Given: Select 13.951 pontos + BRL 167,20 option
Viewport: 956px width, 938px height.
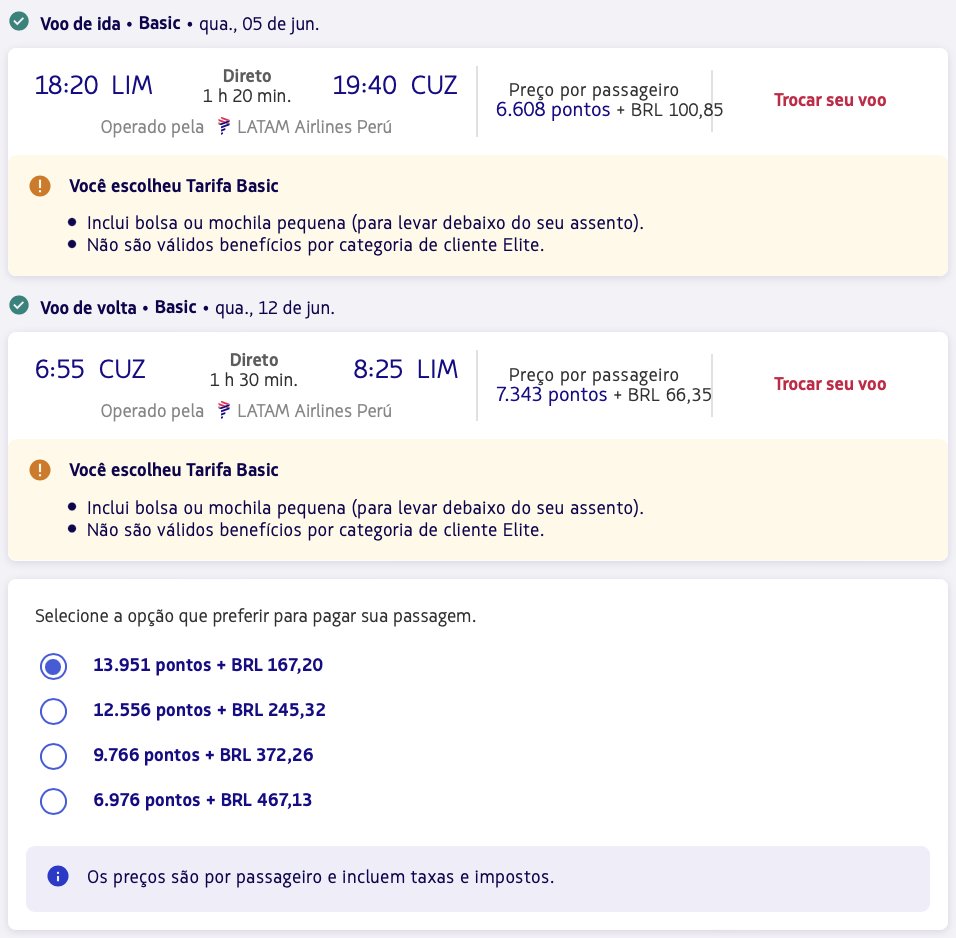Looking at the screenshot, I should pyautogui.click(x=53, y=666).
